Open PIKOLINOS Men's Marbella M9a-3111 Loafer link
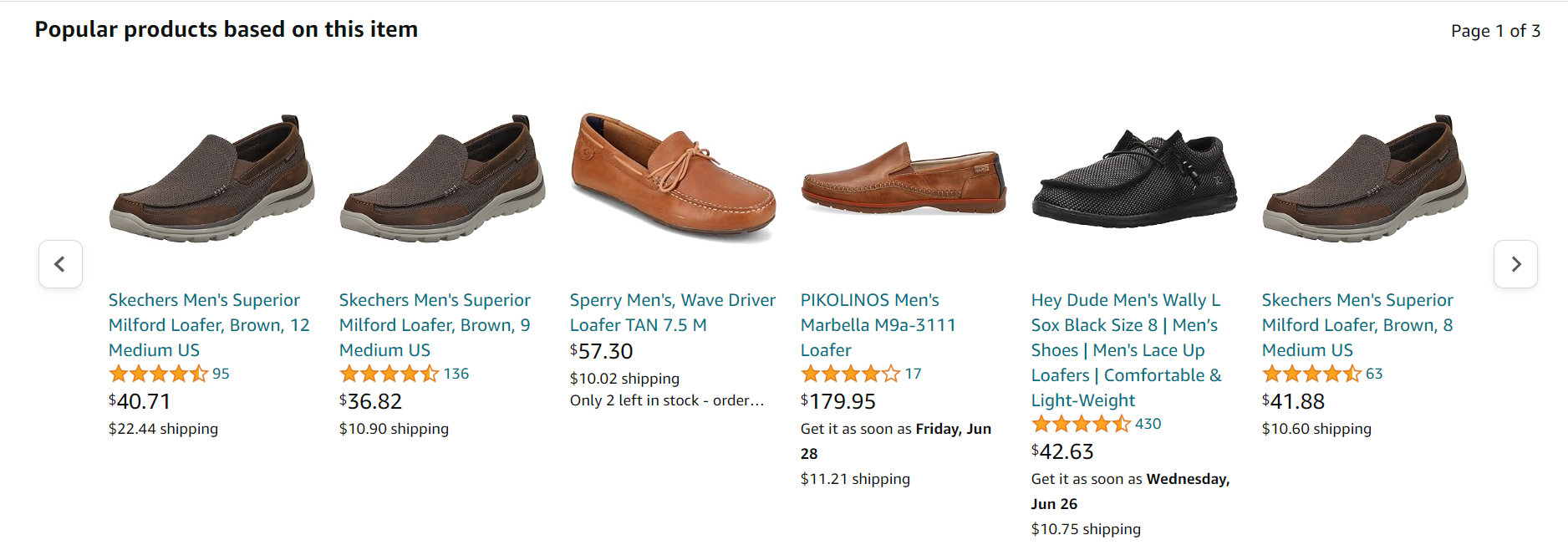The width and height of the screenshot is (1568, 545). click(x=878, y=325)
